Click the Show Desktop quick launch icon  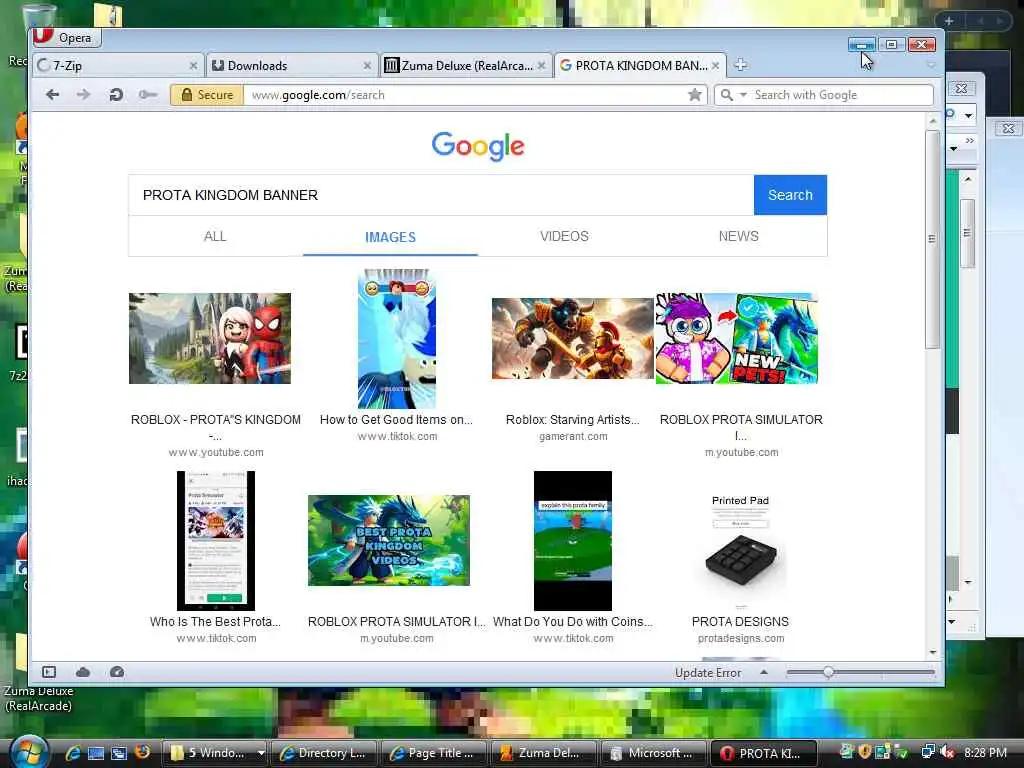(96, 753)
